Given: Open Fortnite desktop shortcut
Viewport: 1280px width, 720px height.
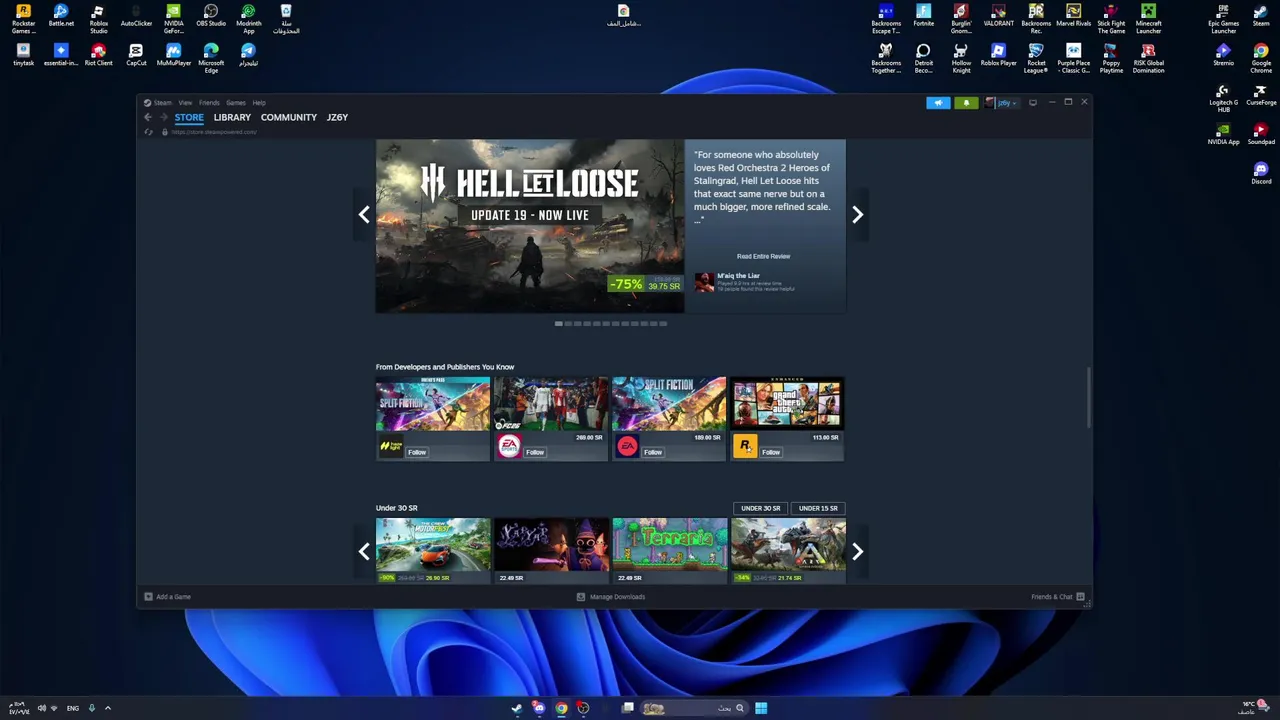Looking at the screenshot, I should click(x=923, y=16).
